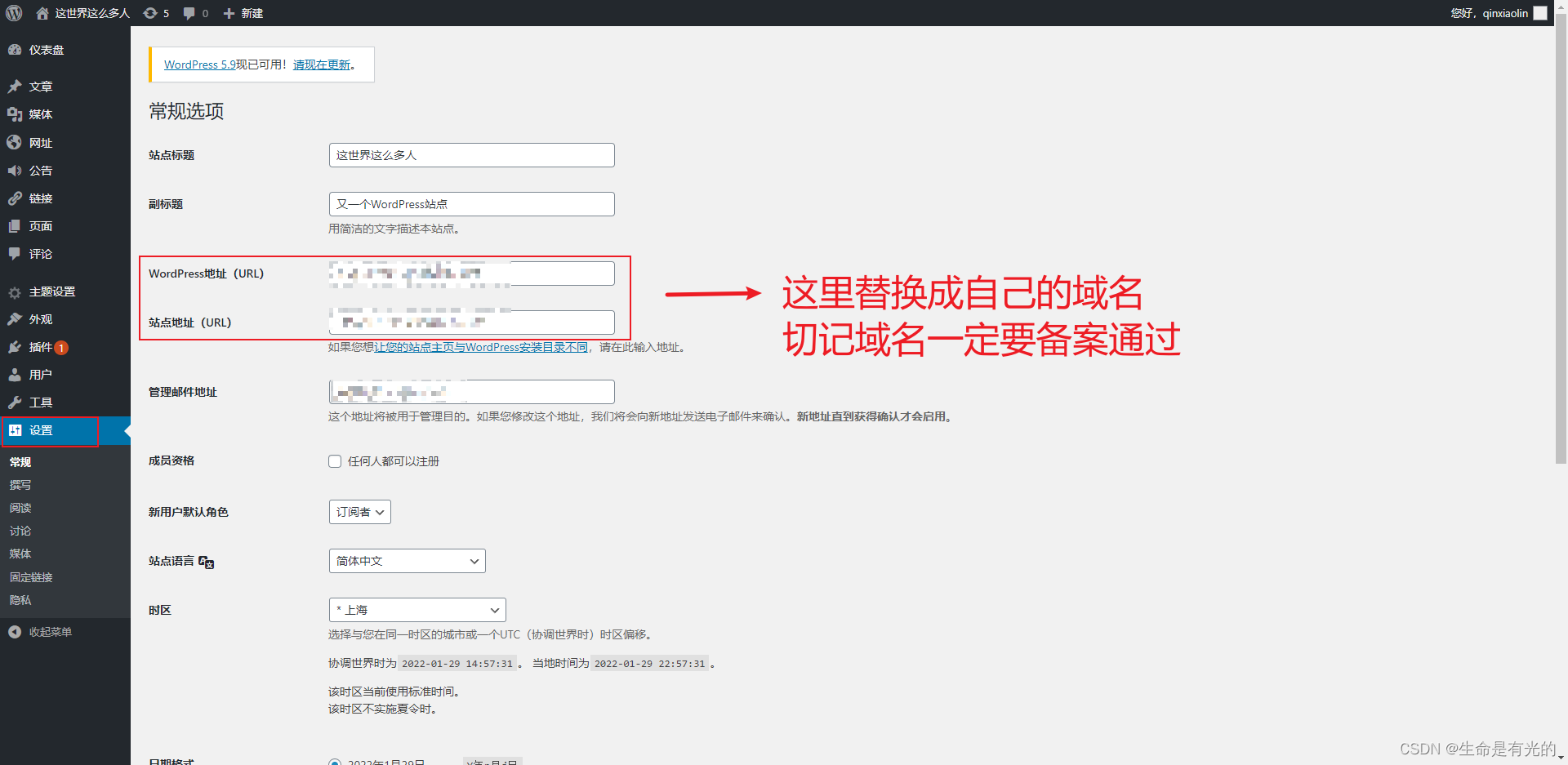Click the 副标题 input field
Image resolution: width=1568 pixels, height=765 pixels.
click(472, 204)
